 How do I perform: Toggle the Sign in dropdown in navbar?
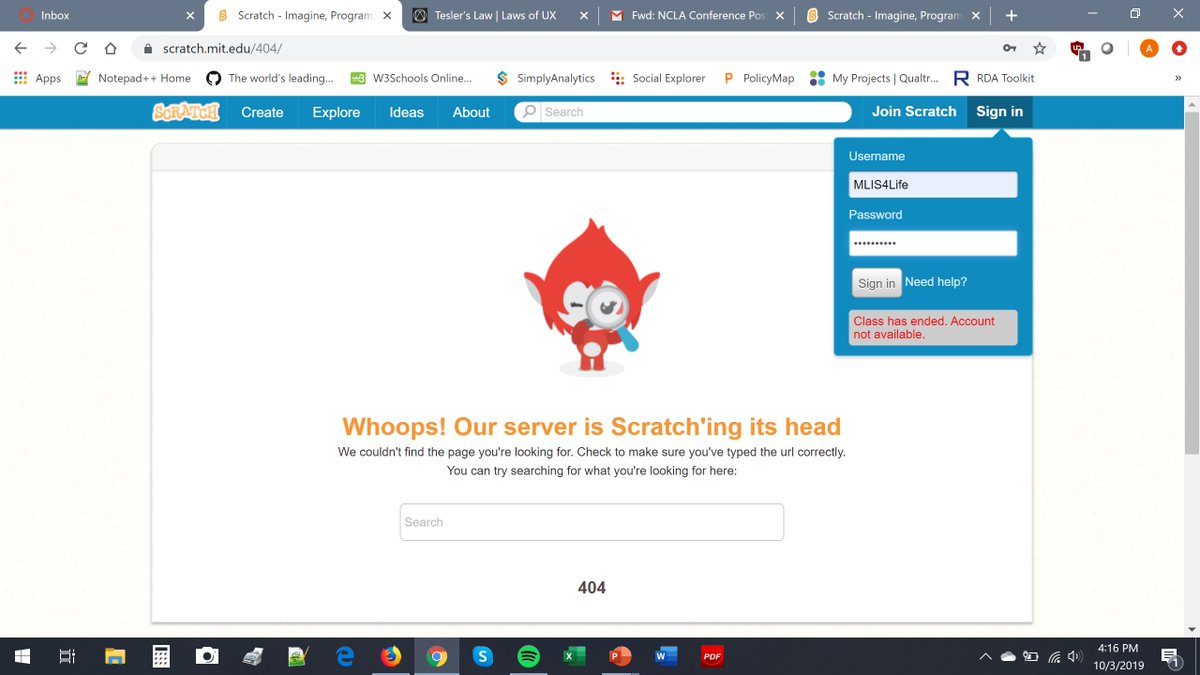click(999, 111)
